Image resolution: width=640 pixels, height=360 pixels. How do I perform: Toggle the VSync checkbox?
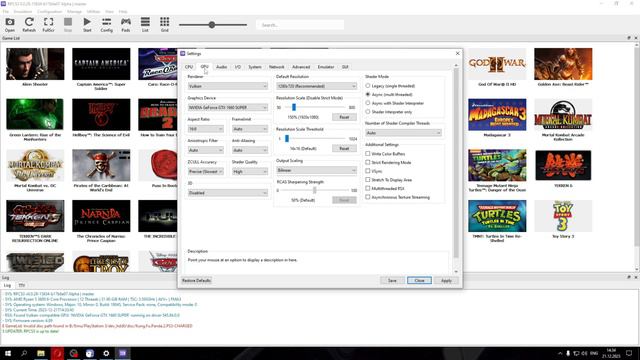[368, 171]
